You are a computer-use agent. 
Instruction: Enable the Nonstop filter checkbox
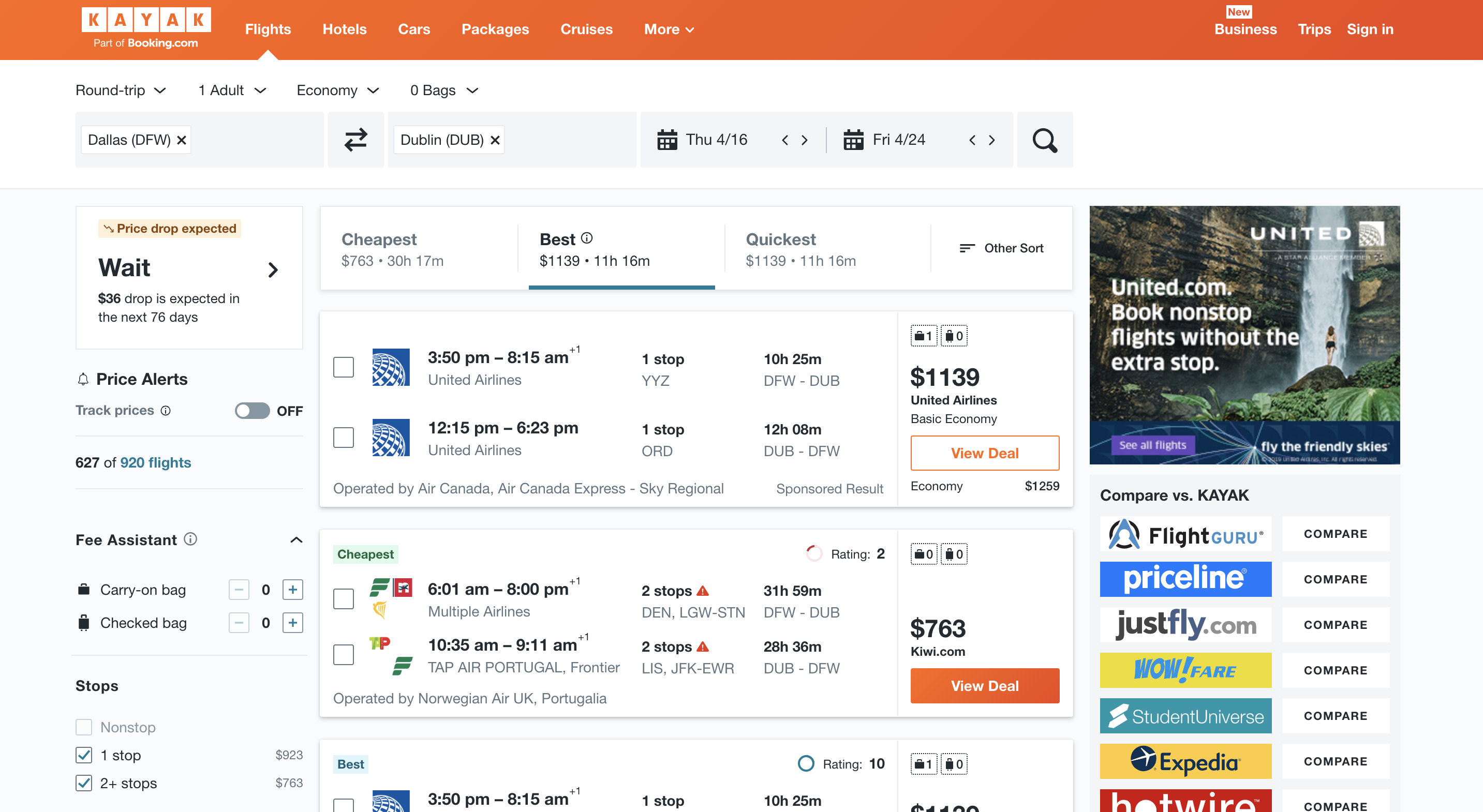point(84,727)
